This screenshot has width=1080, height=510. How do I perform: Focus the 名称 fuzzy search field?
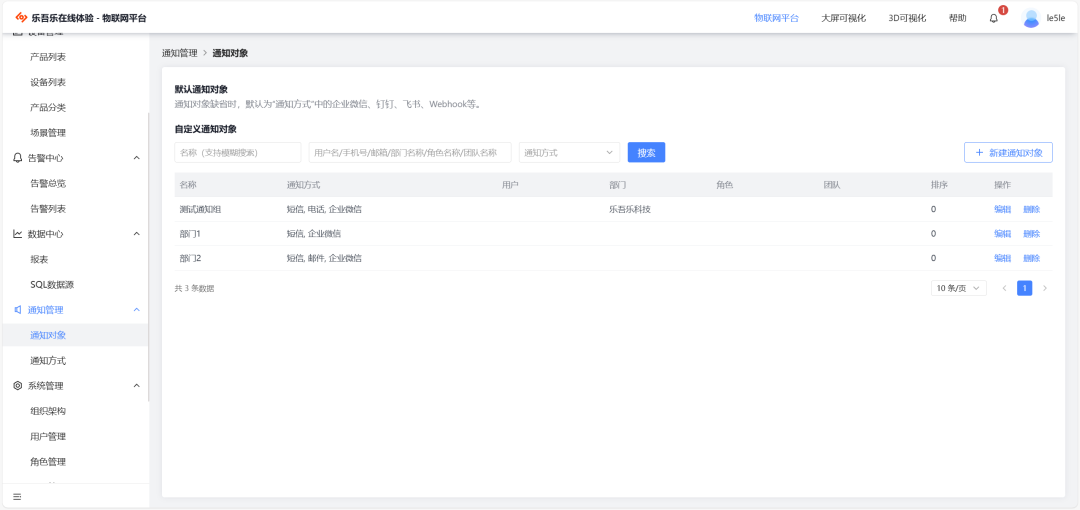[238, 152]
